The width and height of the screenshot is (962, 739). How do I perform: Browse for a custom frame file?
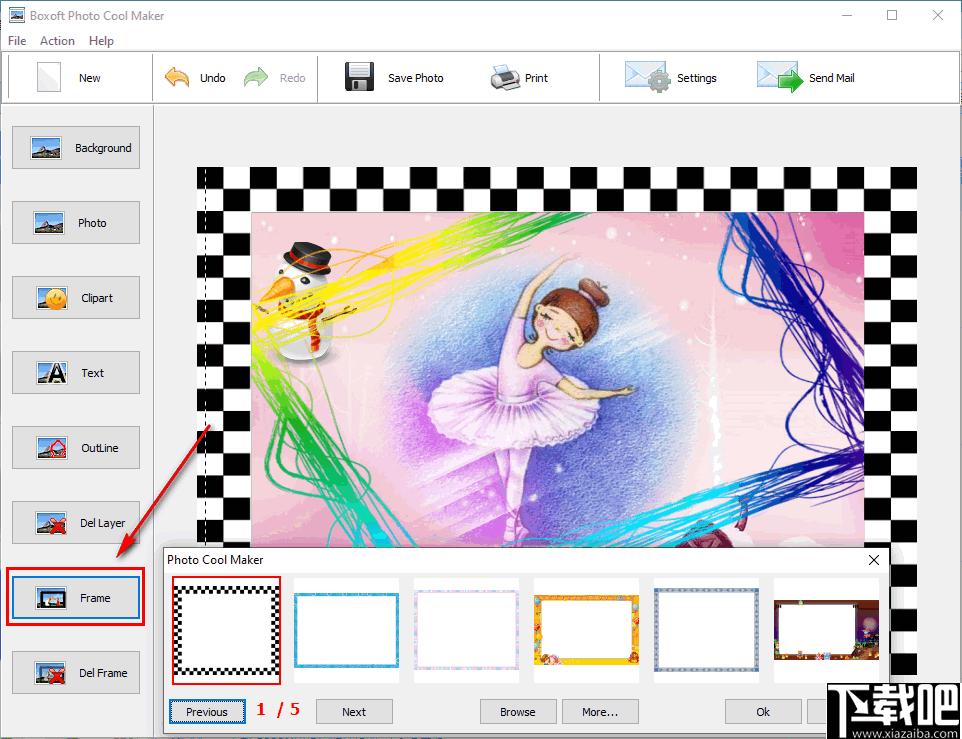click(518, 711)
